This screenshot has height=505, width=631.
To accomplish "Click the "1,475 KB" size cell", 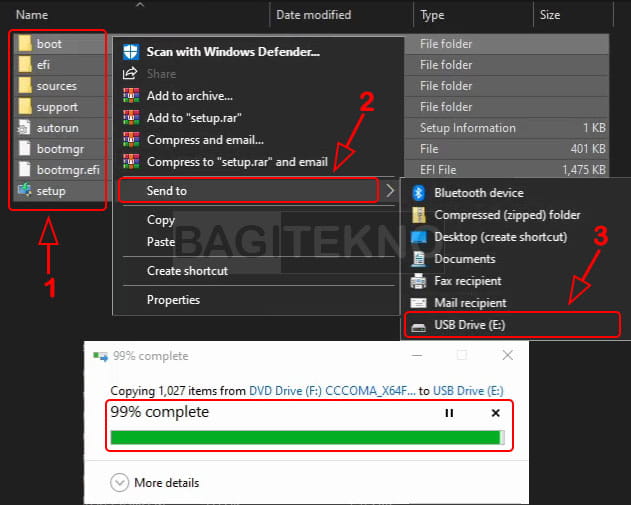I will click(584, 170).
